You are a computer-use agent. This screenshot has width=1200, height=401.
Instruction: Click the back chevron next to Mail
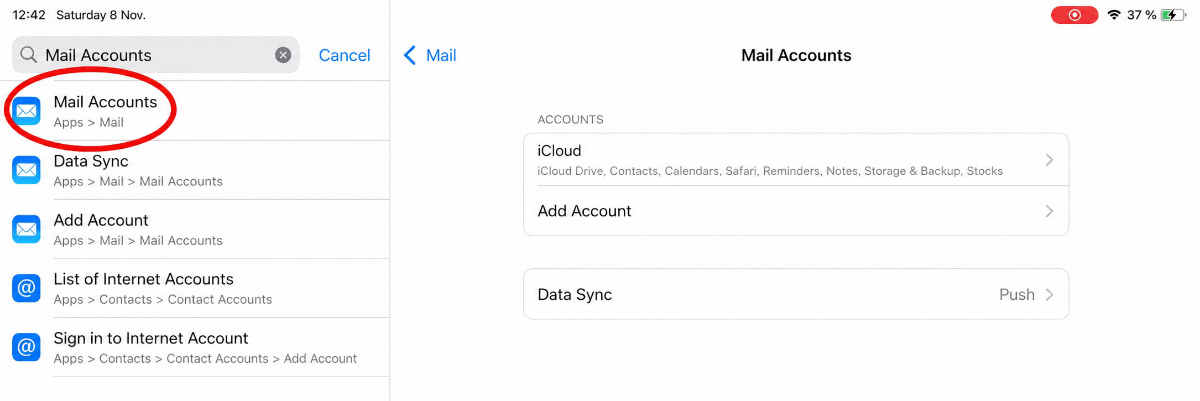click(x=409, y=55)
